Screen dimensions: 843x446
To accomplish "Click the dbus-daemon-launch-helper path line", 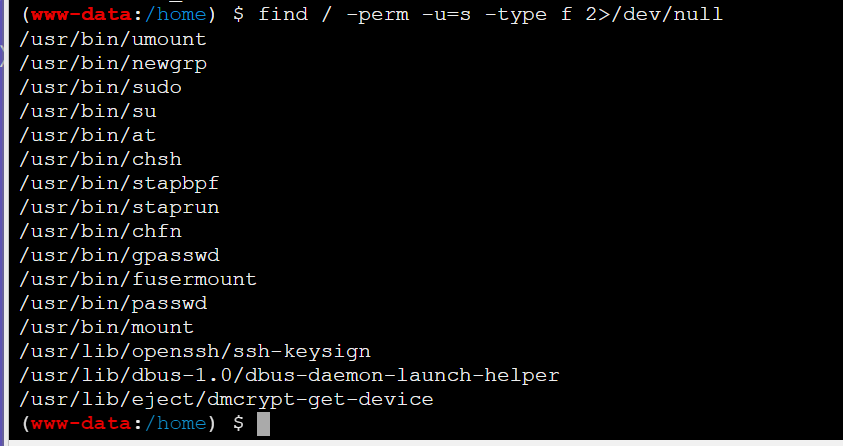I will (x=288, y=375).
